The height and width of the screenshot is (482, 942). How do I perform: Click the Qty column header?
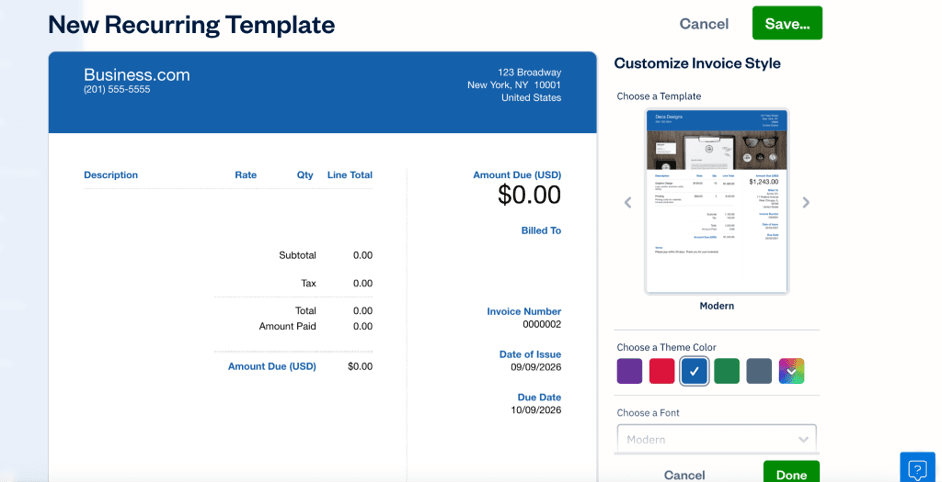[x=305, y=175]
